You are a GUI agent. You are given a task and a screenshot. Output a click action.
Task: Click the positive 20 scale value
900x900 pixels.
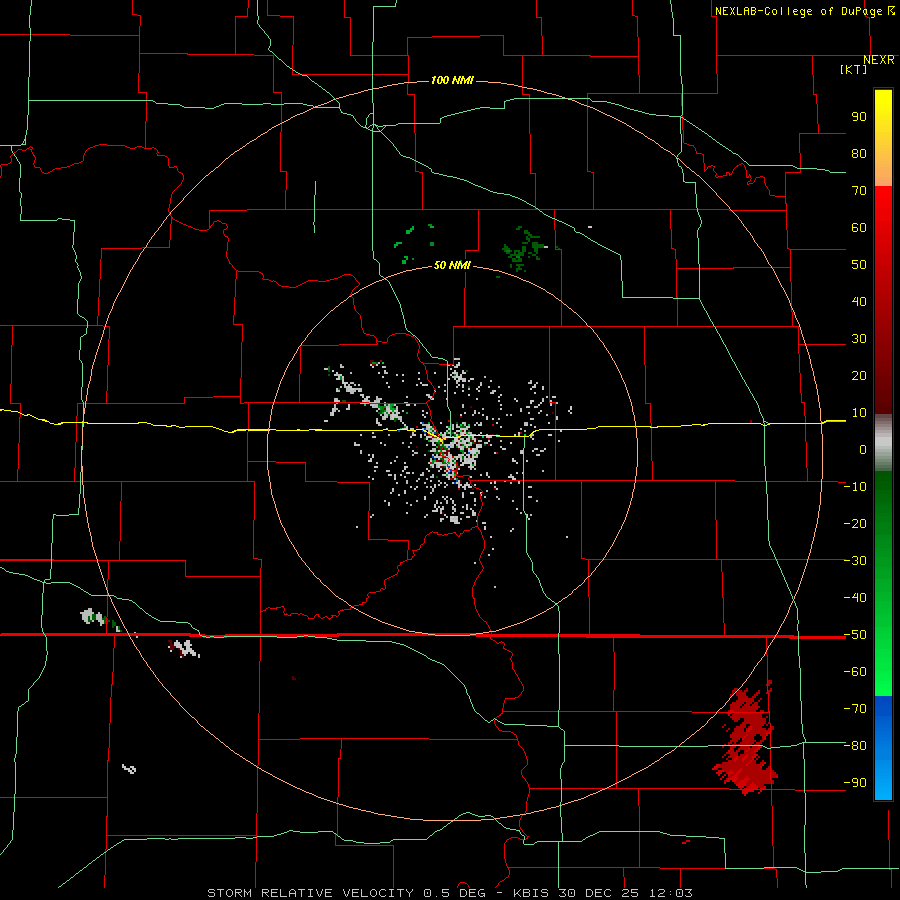pos(859,376)
